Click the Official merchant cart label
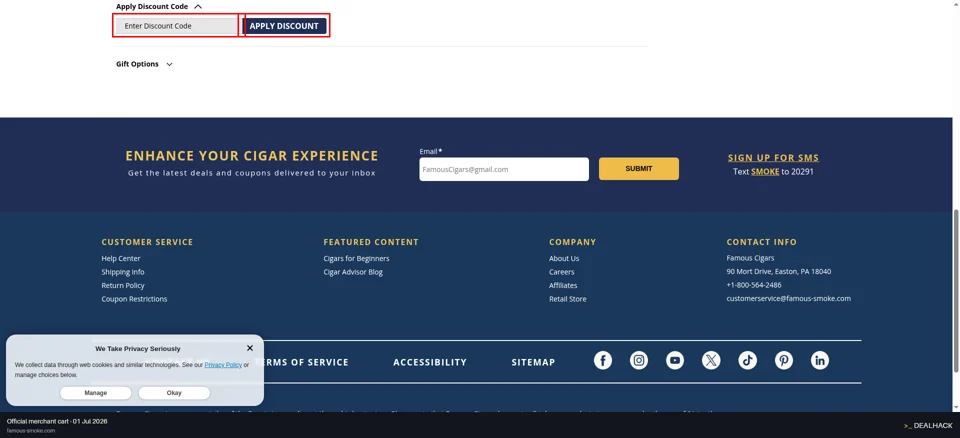 pos(56,421)
